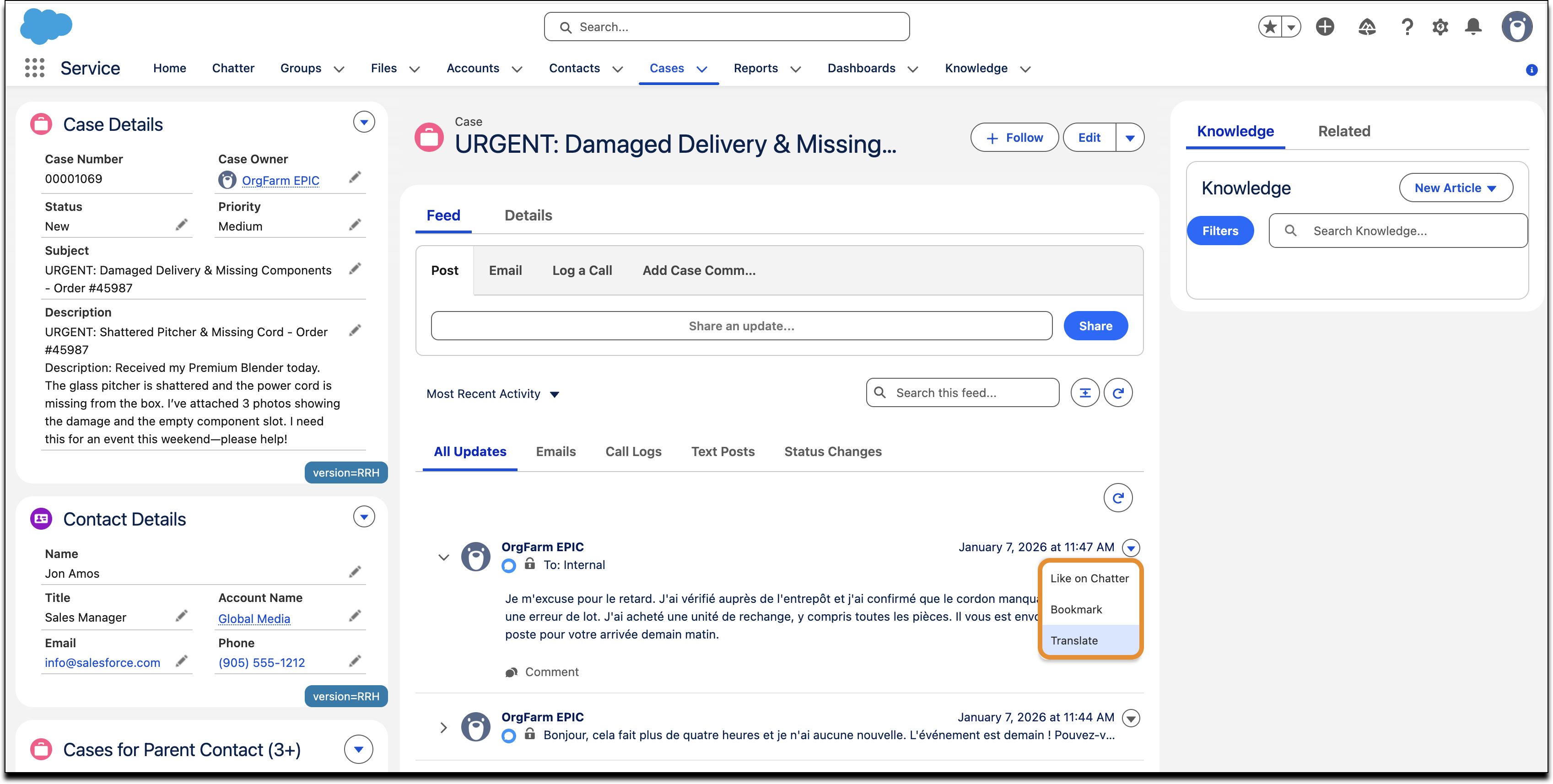Edit the Subject field pencil icon
This screenshot has width=1553, height=784.
(355, 269)
